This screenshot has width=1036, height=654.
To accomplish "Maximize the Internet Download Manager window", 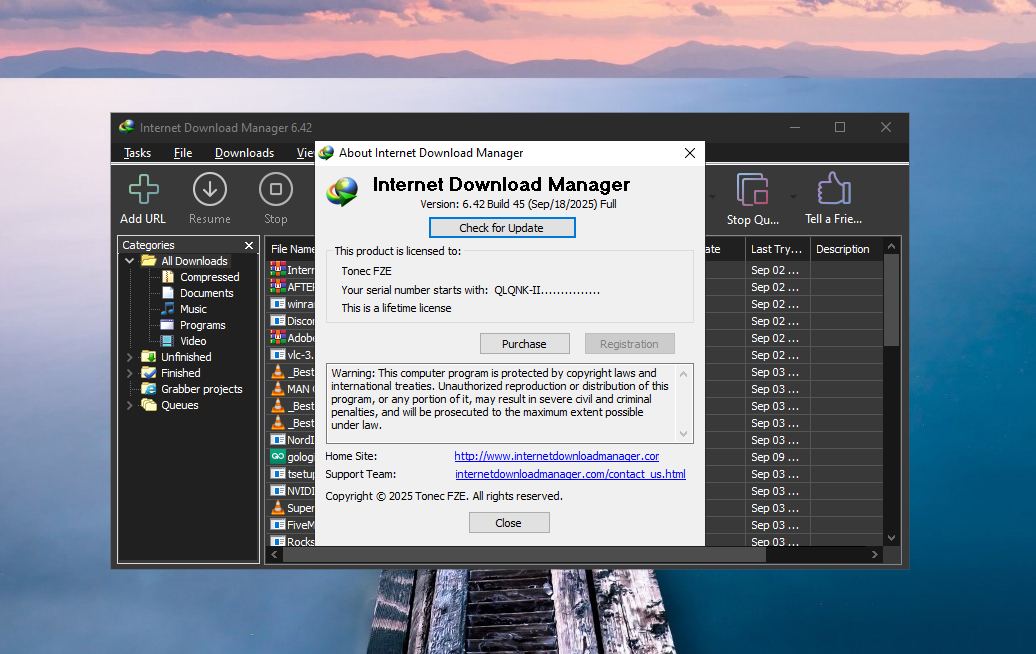I will 840,127.
